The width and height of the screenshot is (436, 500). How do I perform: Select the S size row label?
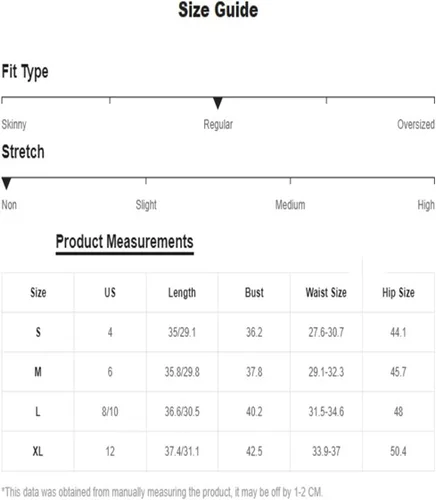pyautogui.click(x=38, y=332)
